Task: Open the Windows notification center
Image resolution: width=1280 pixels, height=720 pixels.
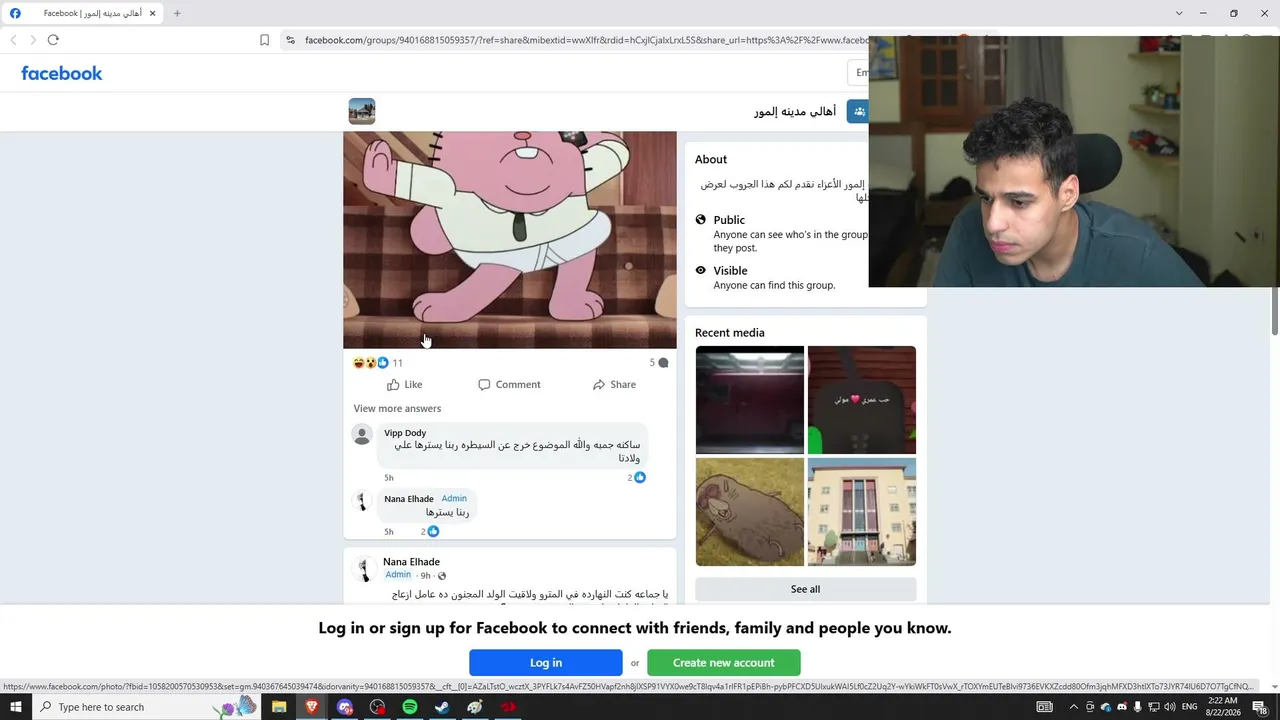Action: (x=1260, y=707)
